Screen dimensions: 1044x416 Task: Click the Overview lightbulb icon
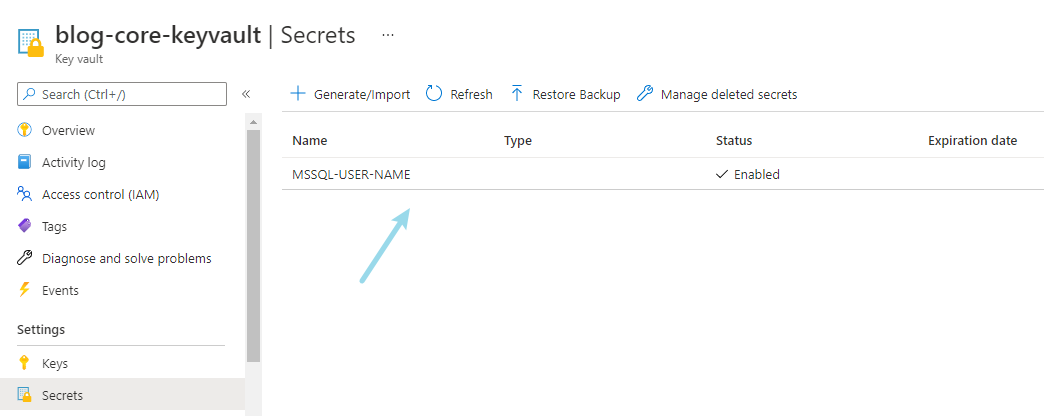tap(25, 131)
